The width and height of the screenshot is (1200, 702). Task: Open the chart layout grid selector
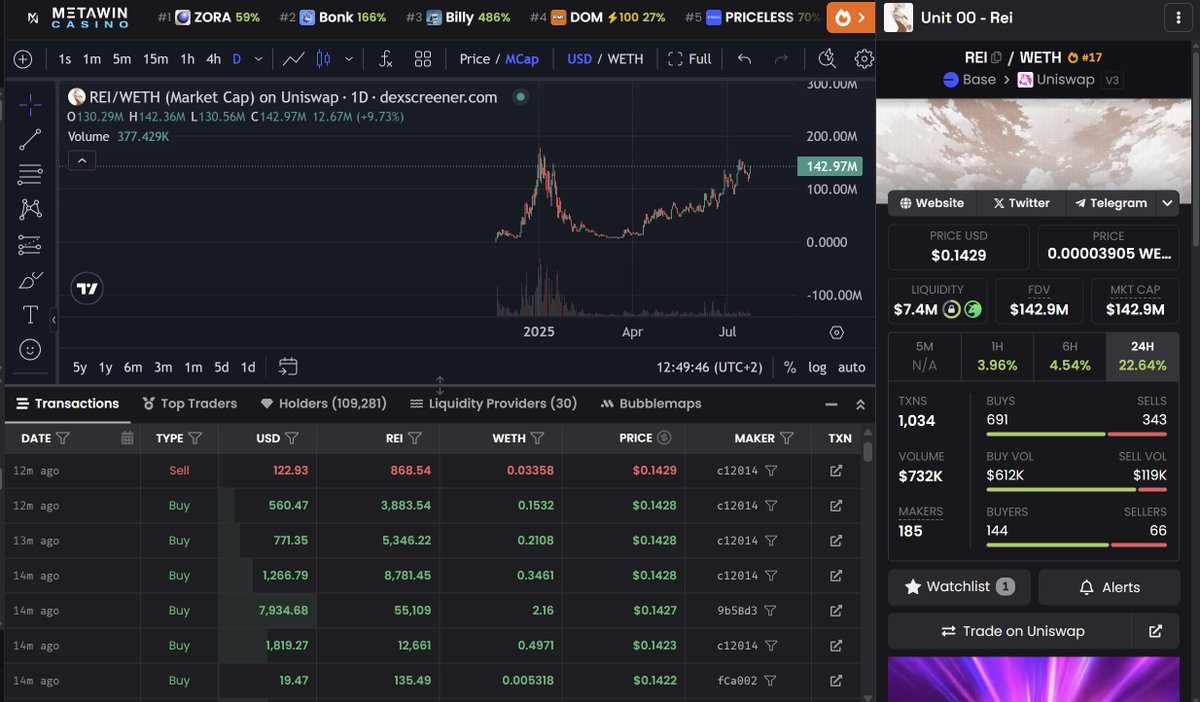click(423, 59)
